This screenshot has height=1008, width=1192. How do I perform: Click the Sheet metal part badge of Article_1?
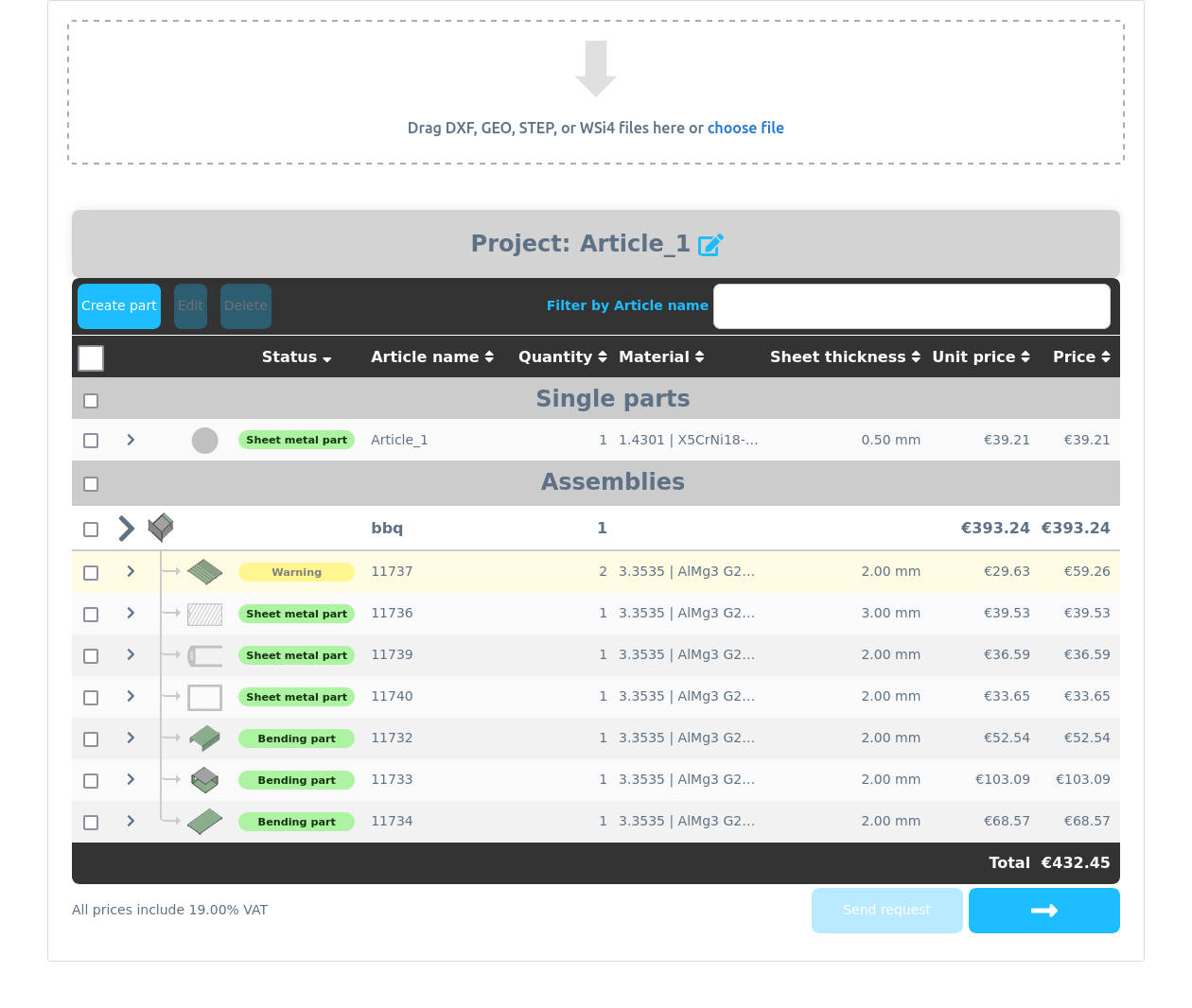coord(296,440)
